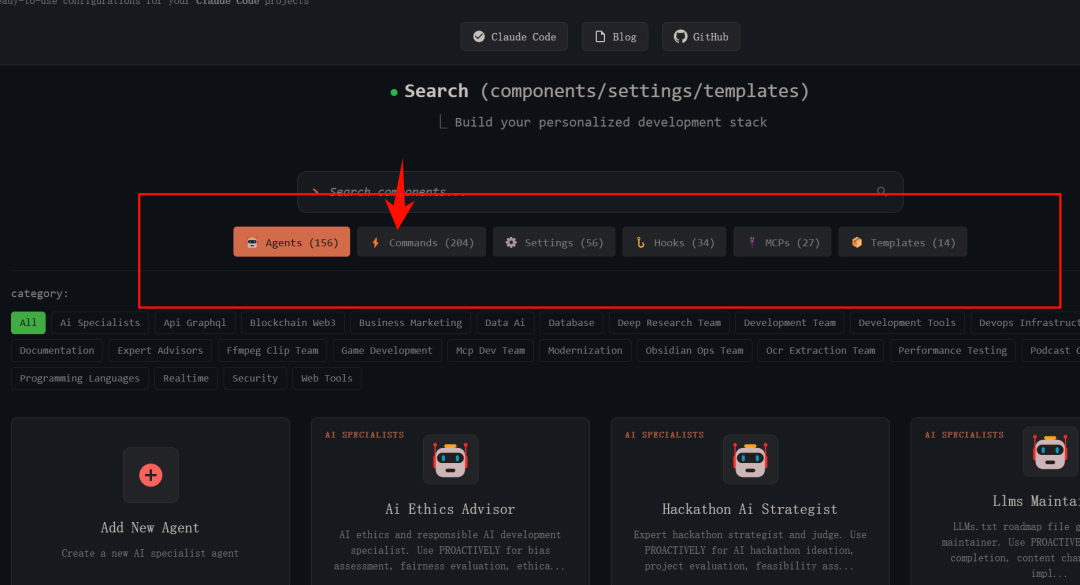Filter by Development Team category

click(789, 322)
